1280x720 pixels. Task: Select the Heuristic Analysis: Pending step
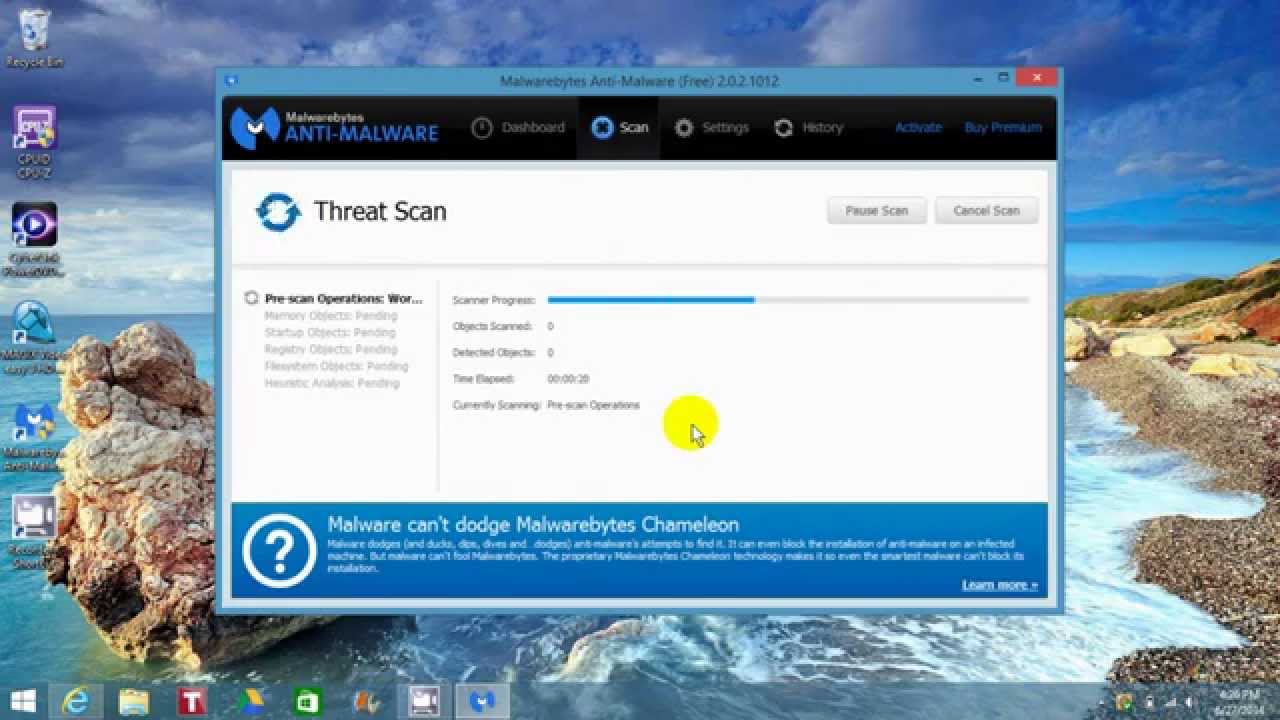tap(332, 384)
